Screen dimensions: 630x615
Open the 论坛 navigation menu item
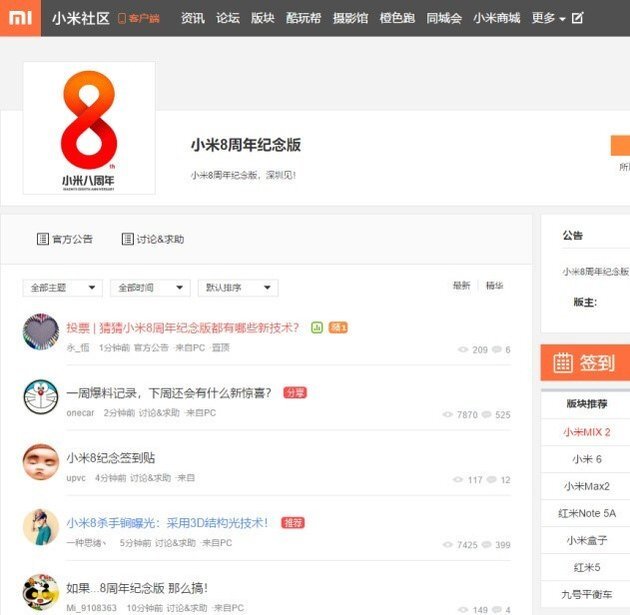click(228, 18)
